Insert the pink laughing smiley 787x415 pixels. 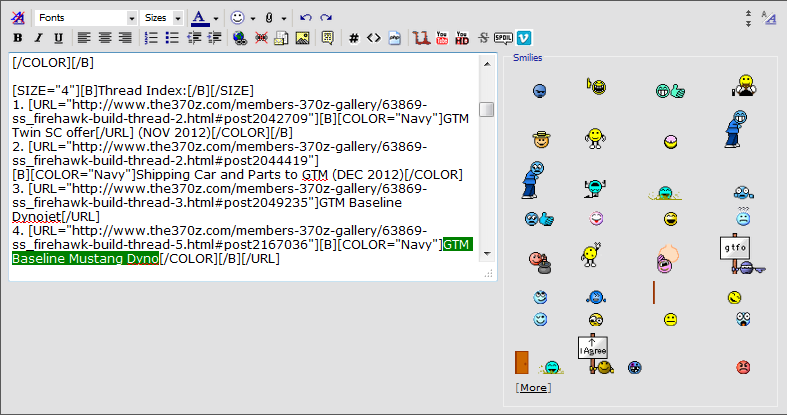pyautogui.click(x=596, y=218)
